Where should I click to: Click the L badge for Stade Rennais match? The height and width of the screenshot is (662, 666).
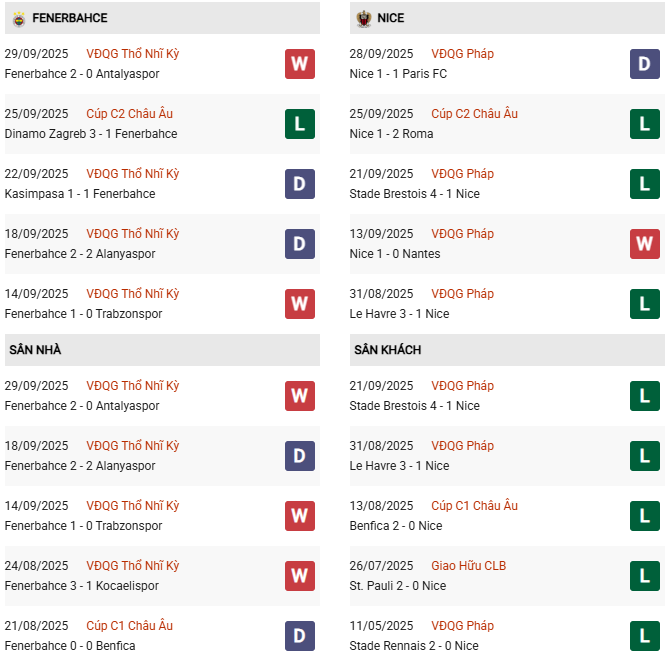coord(644,636)
